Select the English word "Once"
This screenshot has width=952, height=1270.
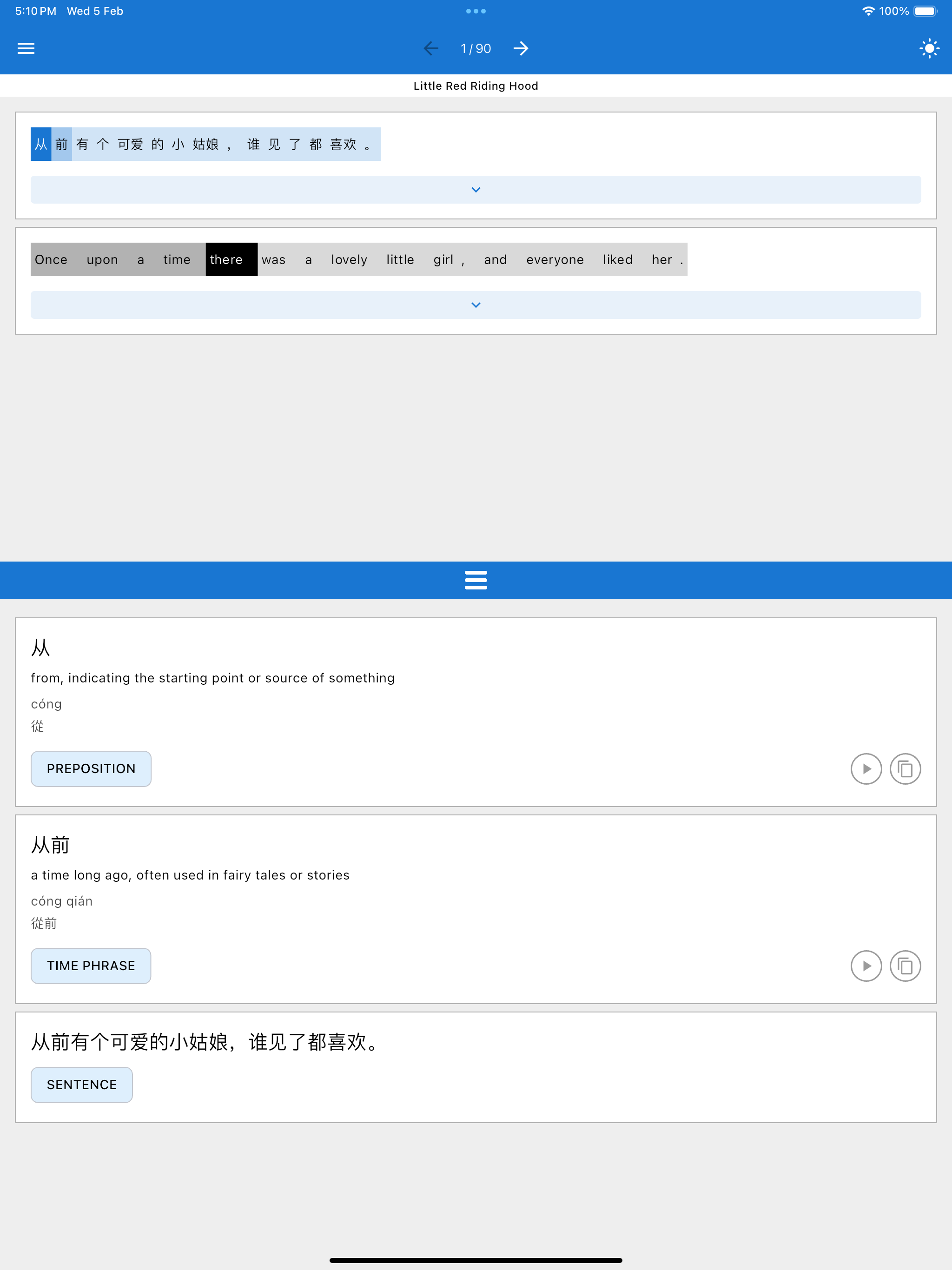pos(51,259)
